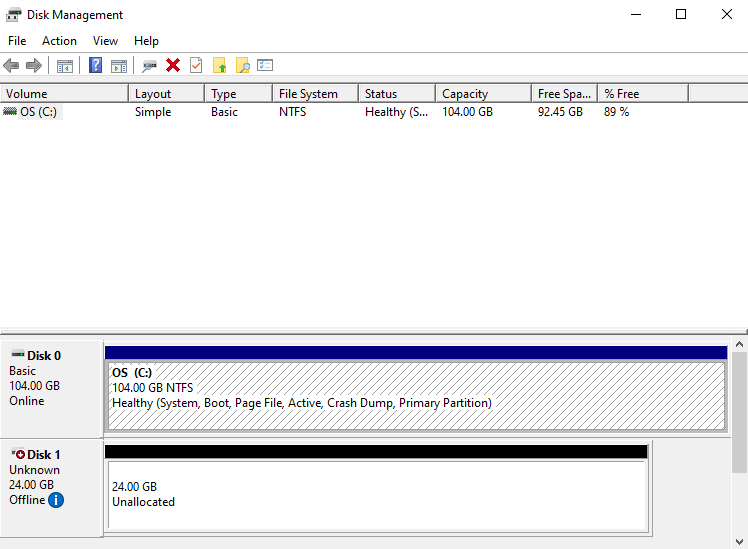Click the Properties checkmark page icon
Viewport: 748px width, 549px height.
(196, 66)
